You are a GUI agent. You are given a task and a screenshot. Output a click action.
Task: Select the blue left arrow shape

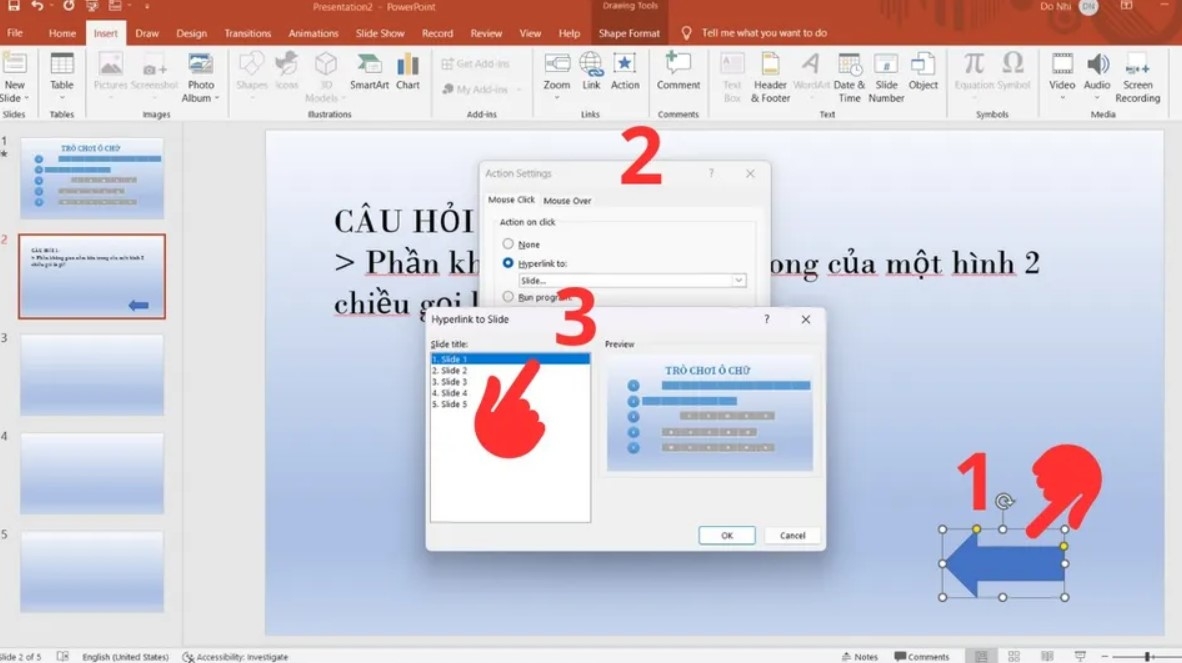[1005, 563]
